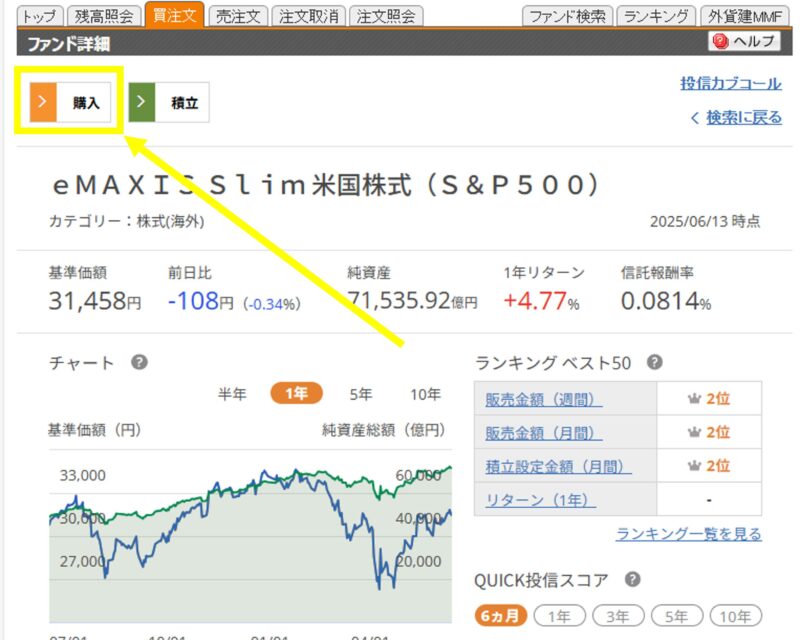Open the 外貨建MMF tab
Viewport: 800px width, 640px height.
click(x=745, y=16)
